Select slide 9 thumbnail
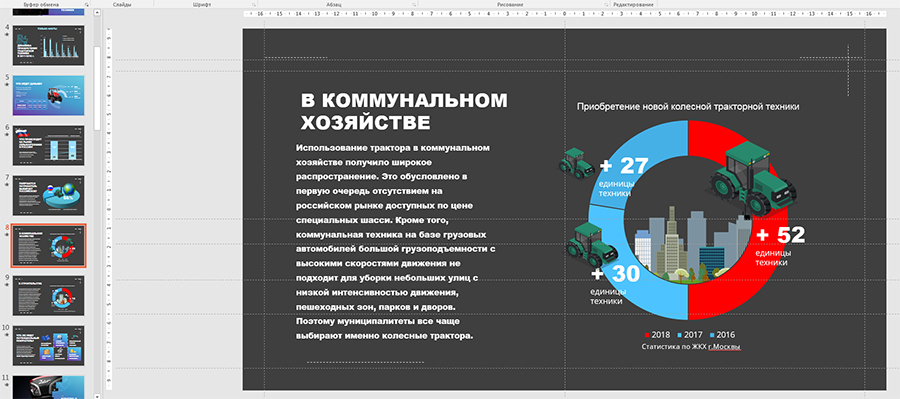 [48, 296]
